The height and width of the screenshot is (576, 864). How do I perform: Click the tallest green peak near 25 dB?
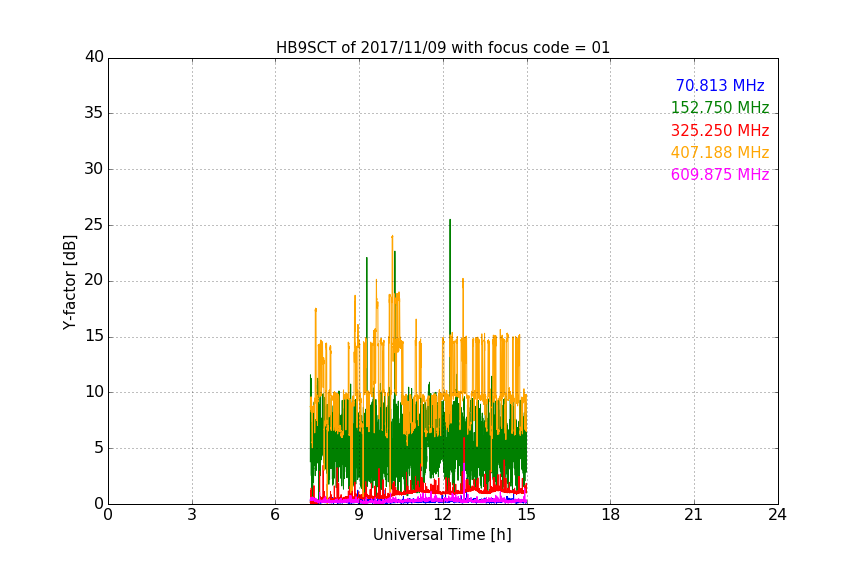[x=450, y=222]
